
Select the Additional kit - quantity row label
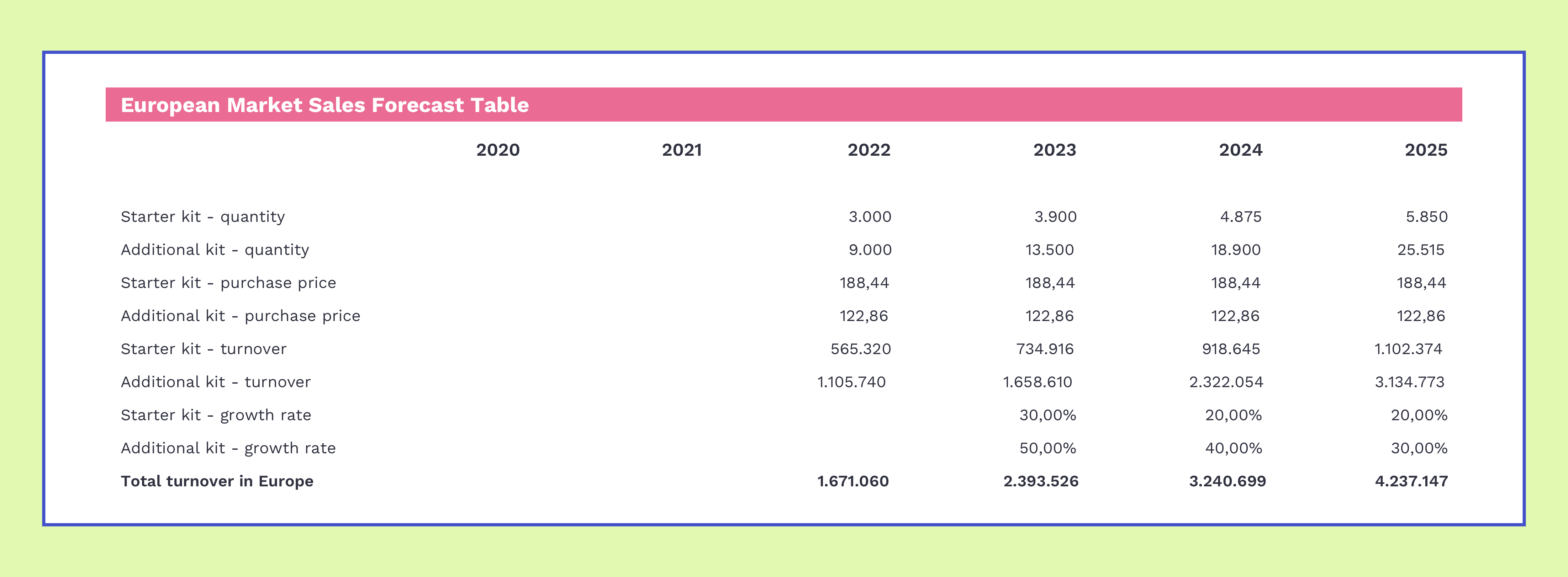215,250
